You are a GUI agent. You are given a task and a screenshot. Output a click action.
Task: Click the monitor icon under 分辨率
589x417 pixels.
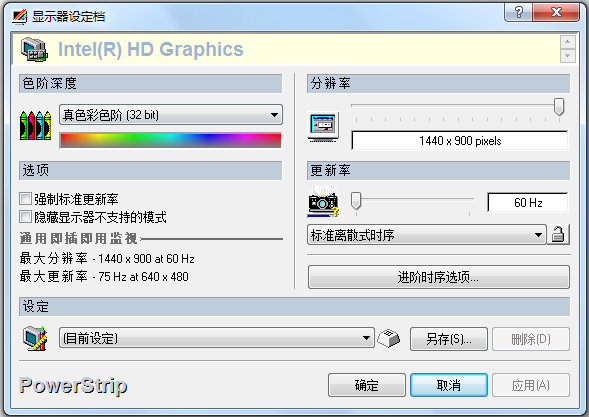tap(323, 126)
